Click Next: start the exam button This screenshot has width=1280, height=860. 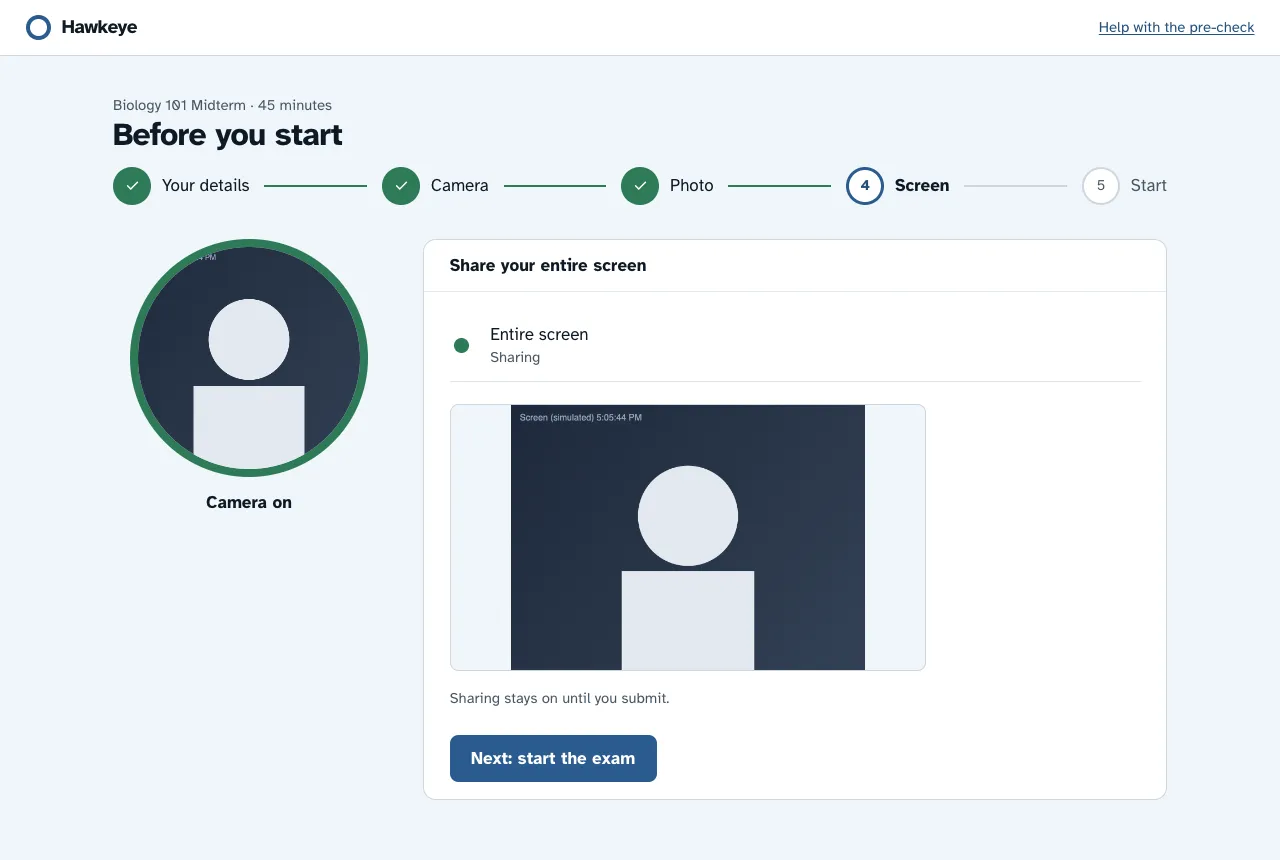pos(553,758)
